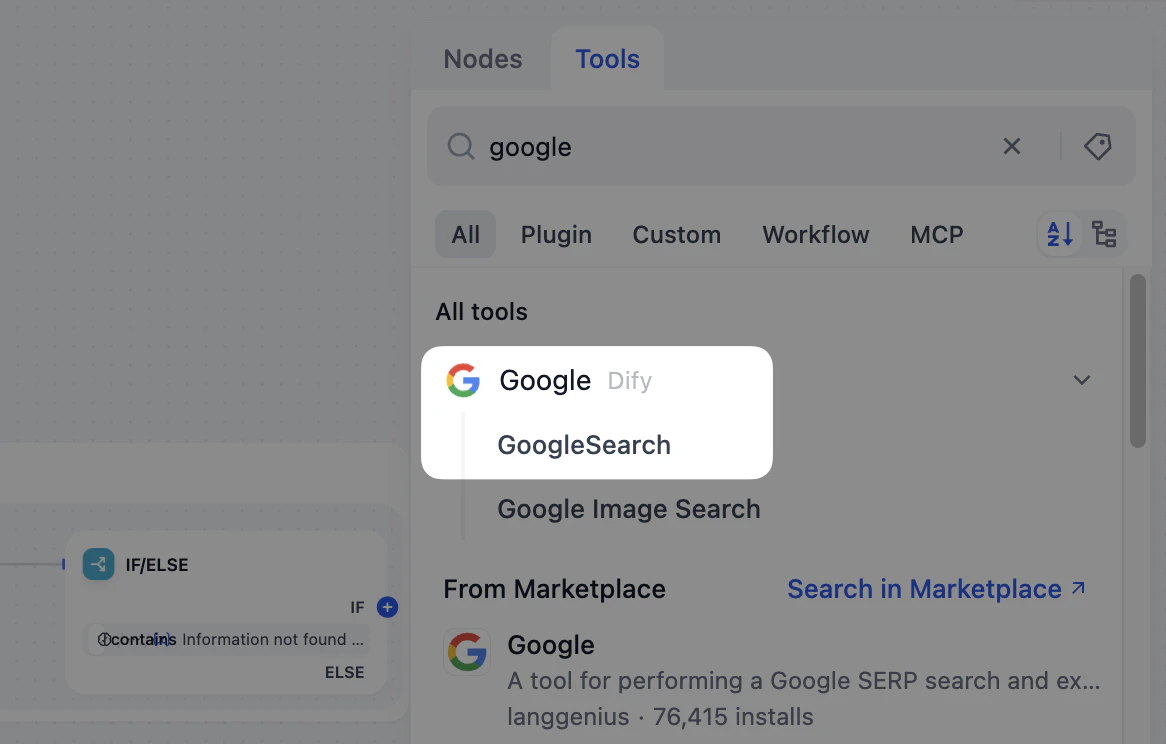Click the IF/ELSE node icon

point(98,564)
